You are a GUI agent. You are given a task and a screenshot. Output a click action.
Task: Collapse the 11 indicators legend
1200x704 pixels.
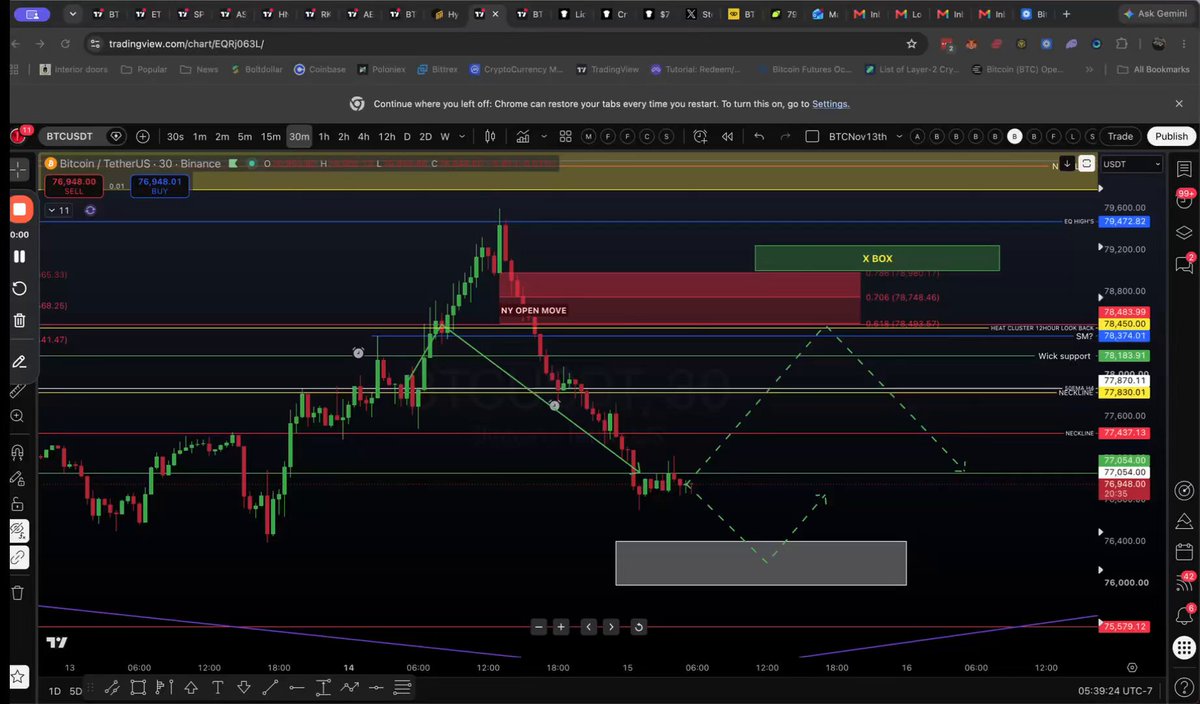coord(58,211)
